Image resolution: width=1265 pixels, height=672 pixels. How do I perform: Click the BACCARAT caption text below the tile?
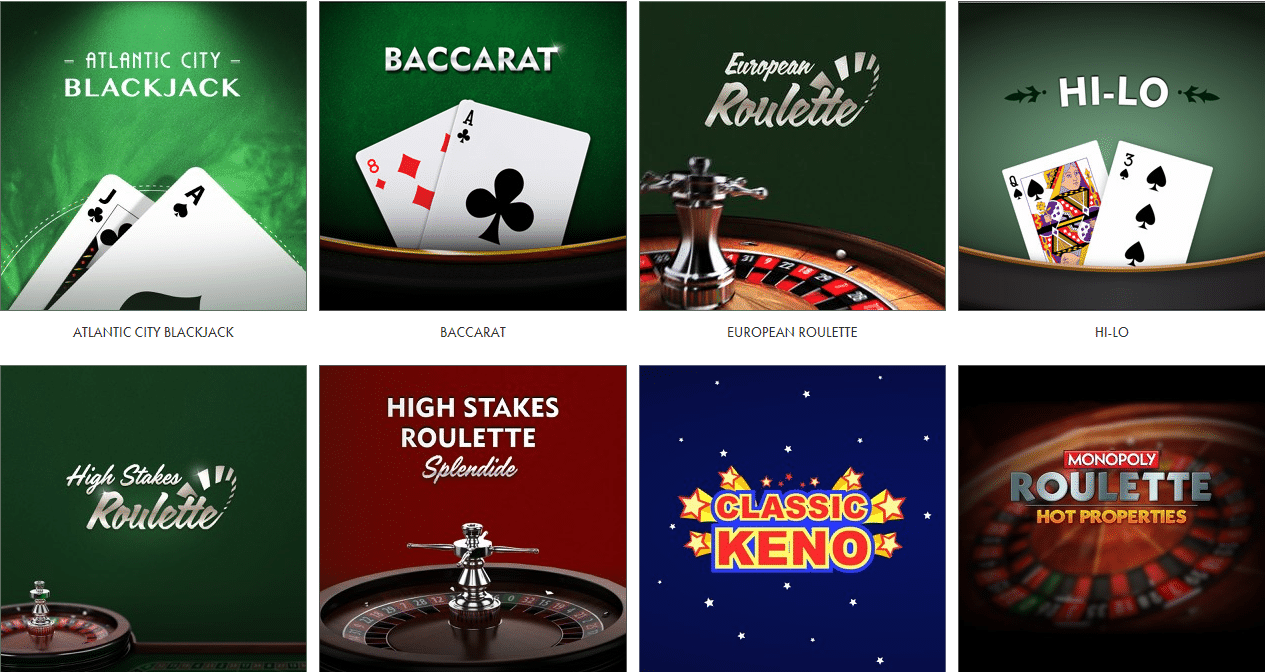point(472,332)
